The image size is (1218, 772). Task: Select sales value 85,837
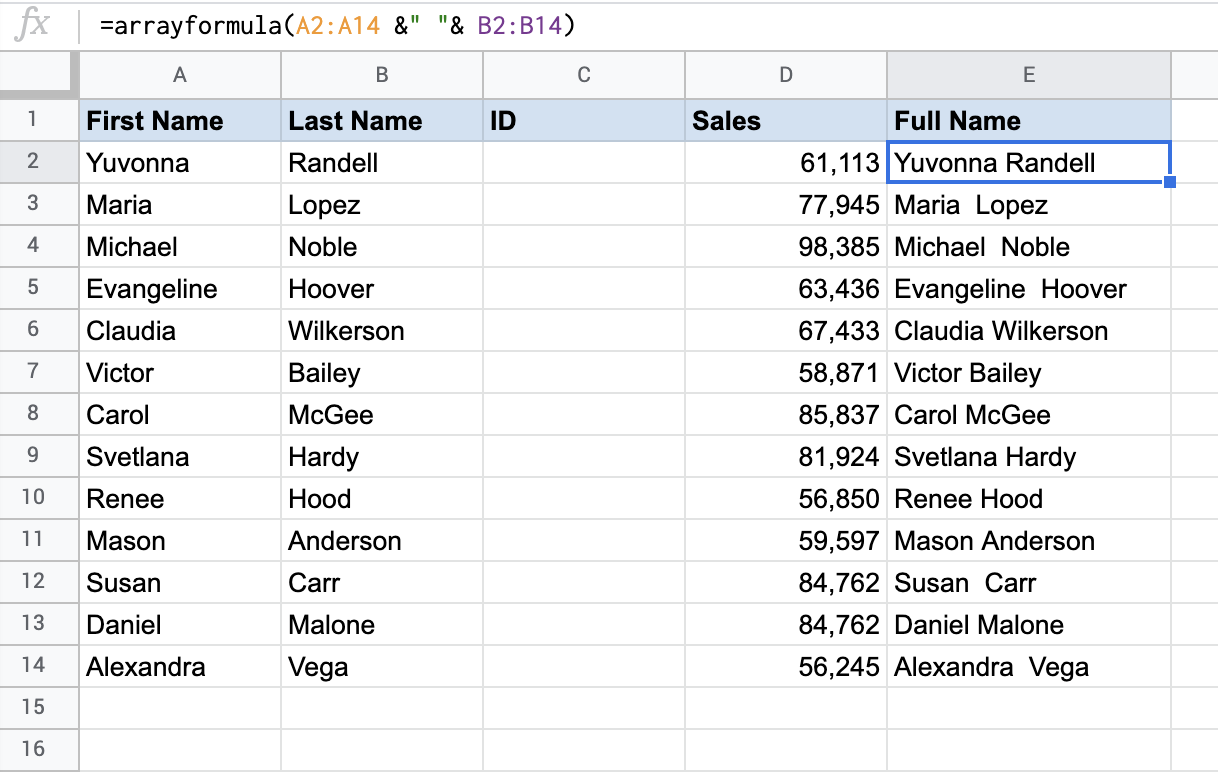786,415
